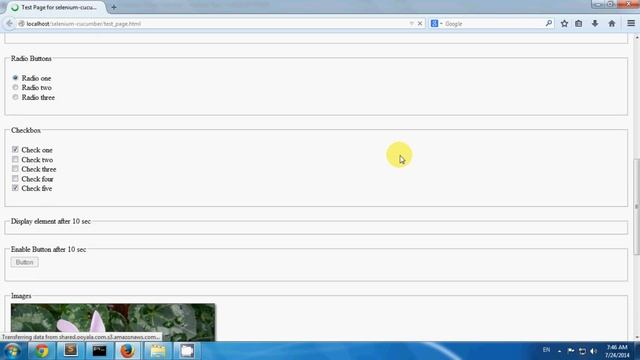Open the network tray icon

point(582,351)
